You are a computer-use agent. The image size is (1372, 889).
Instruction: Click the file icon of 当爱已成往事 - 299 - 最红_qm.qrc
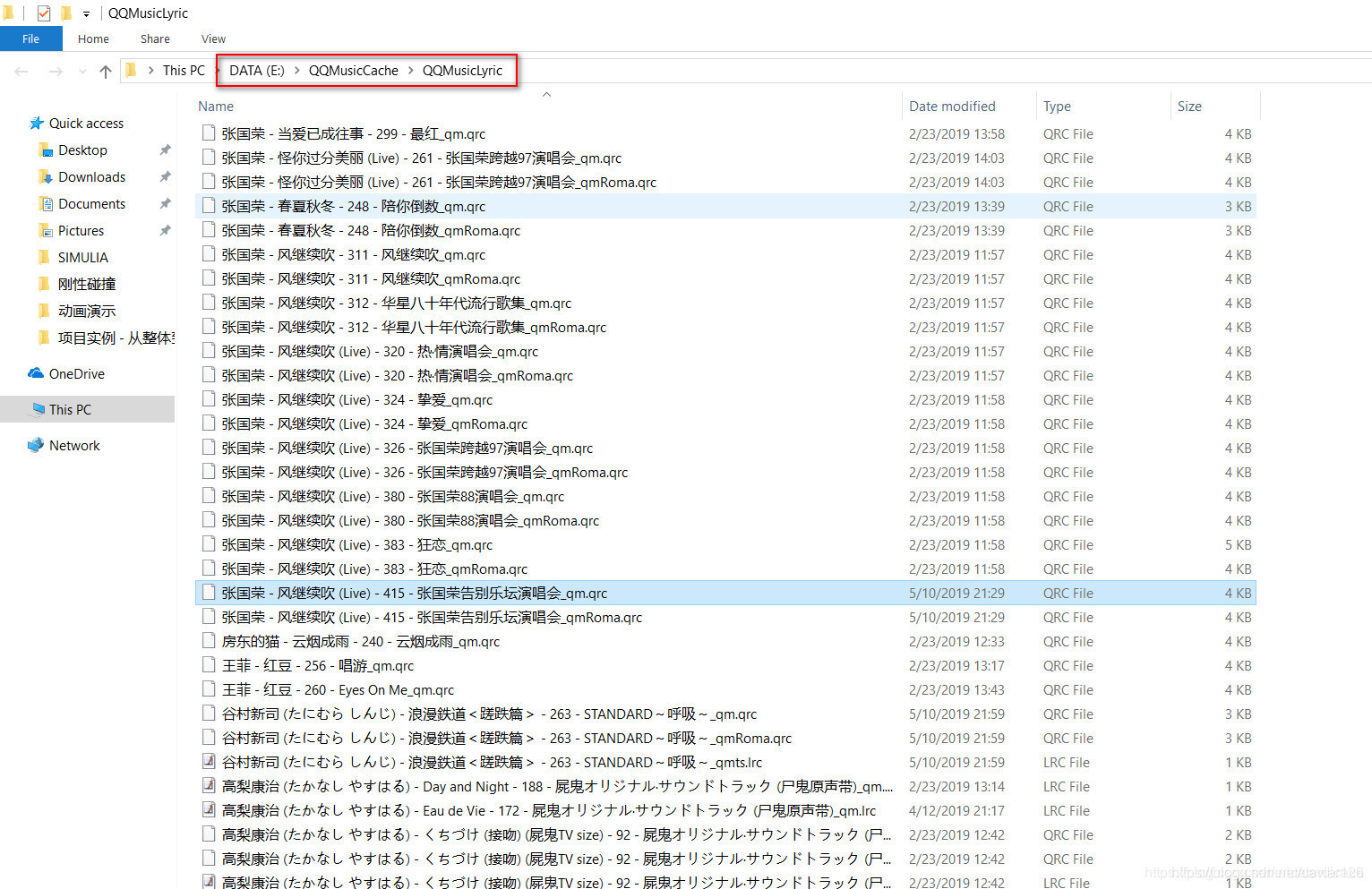[209, 132]
